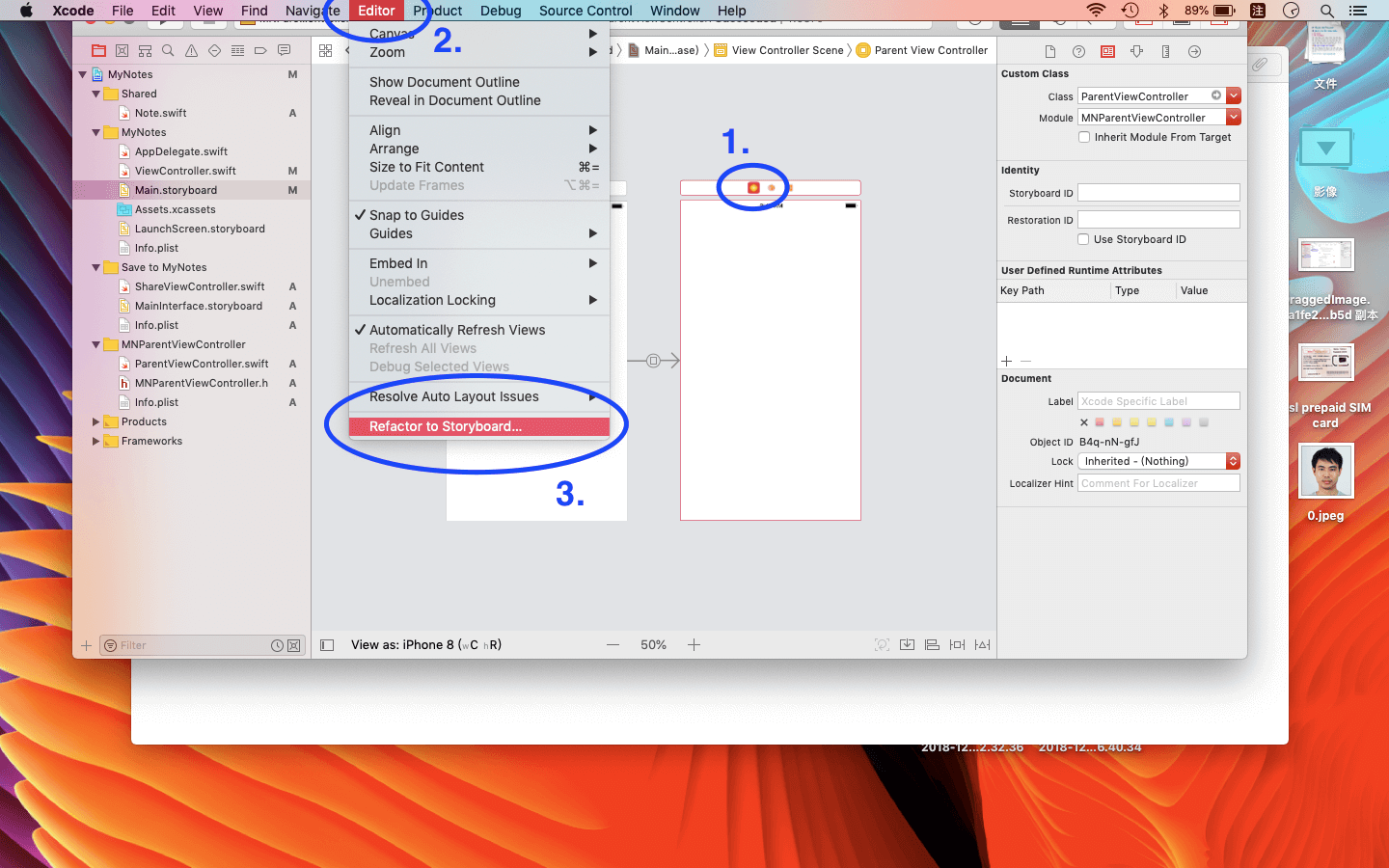Show the Project navigator

[x=98, y=50]
